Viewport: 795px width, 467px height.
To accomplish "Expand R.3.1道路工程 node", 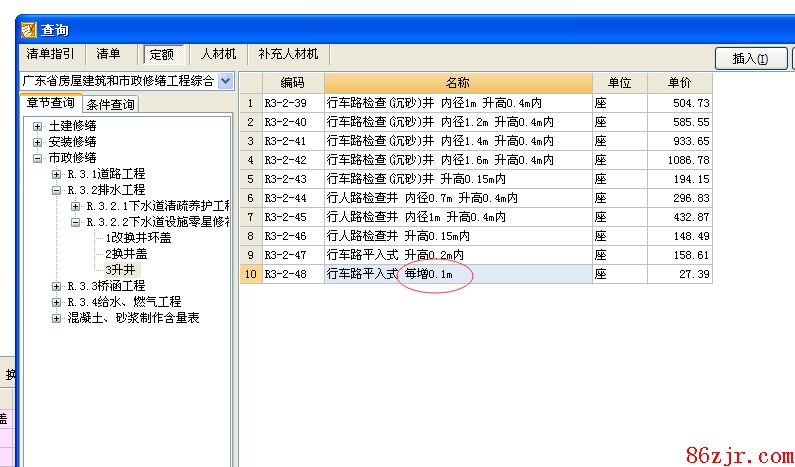I will [x=57, y=174].
